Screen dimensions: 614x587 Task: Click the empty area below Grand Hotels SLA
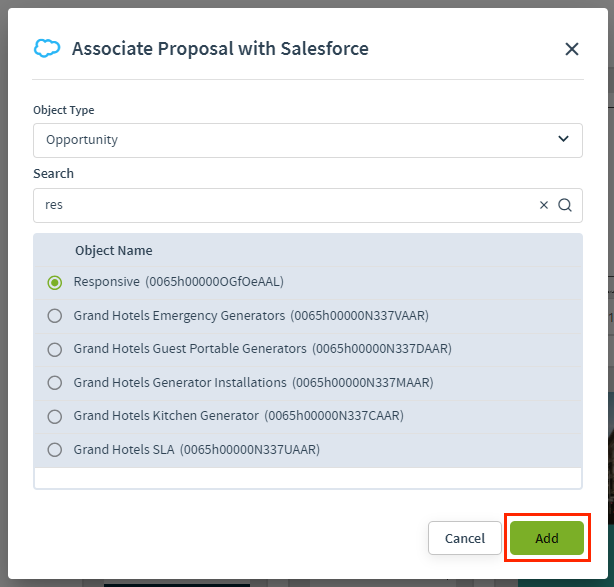click(x=307, y=477)
